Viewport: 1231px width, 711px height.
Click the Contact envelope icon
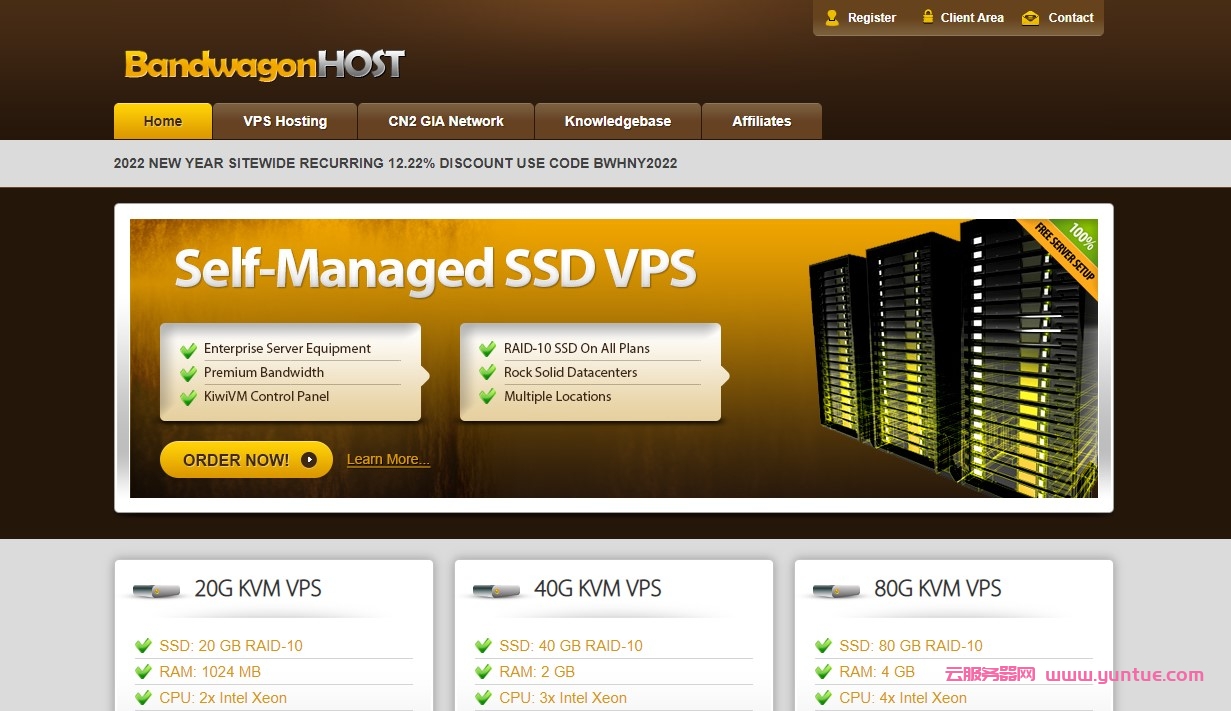(1029, 17)
